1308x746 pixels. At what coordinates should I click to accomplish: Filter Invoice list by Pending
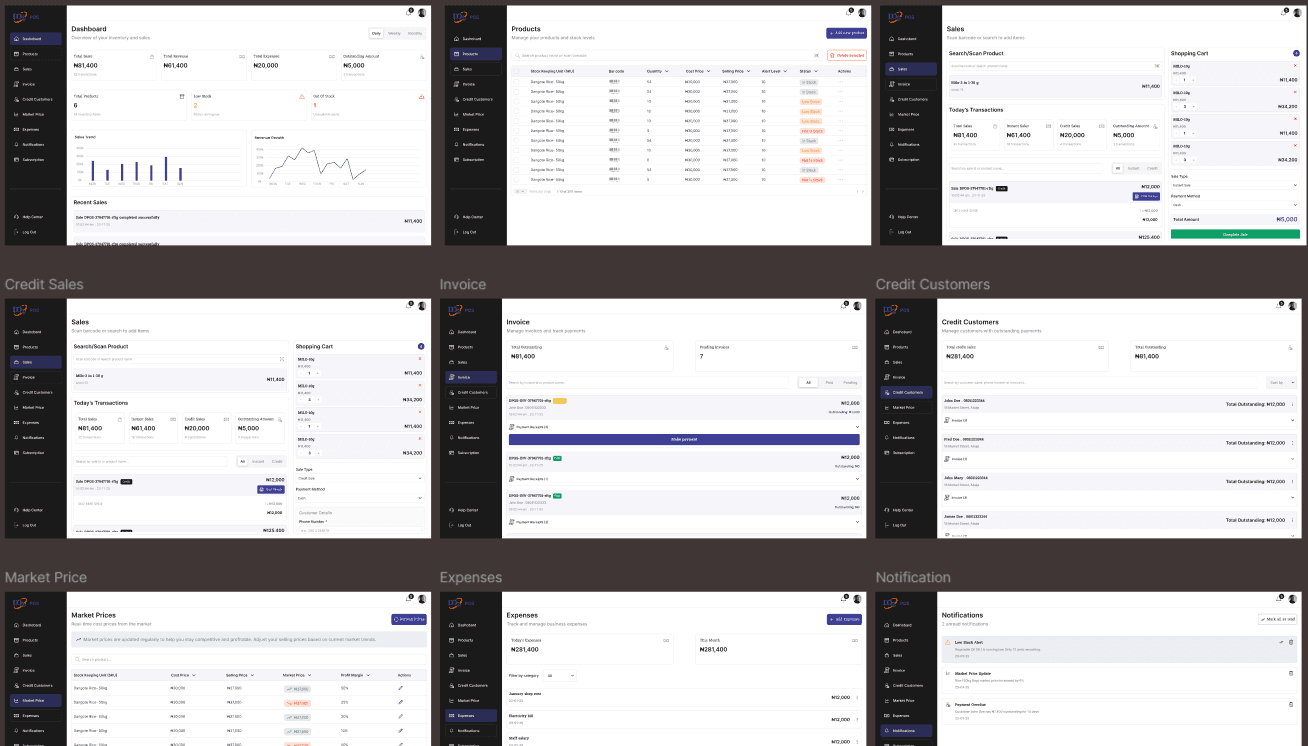pos(850,382)
